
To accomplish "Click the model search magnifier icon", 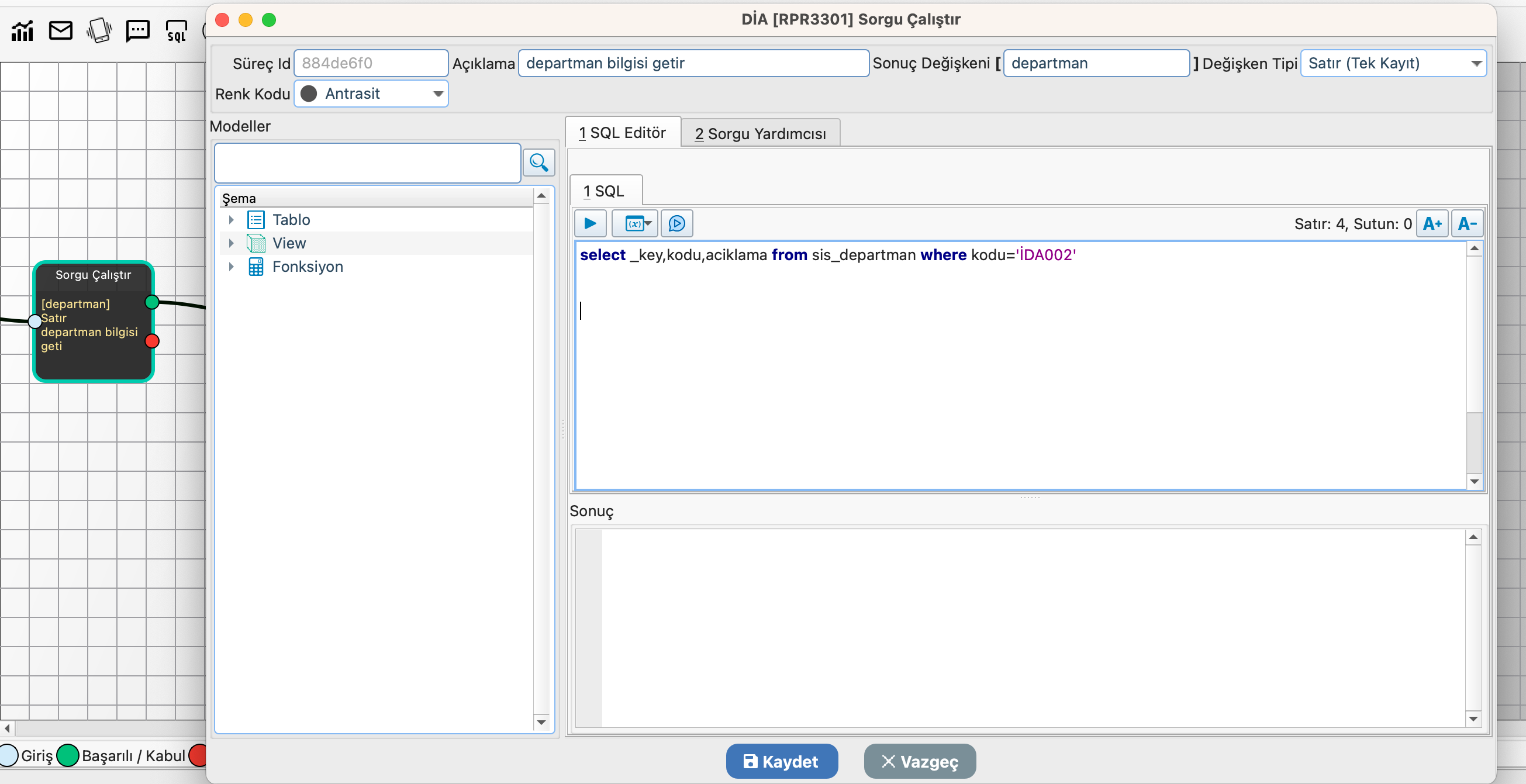I will (538, 163).
